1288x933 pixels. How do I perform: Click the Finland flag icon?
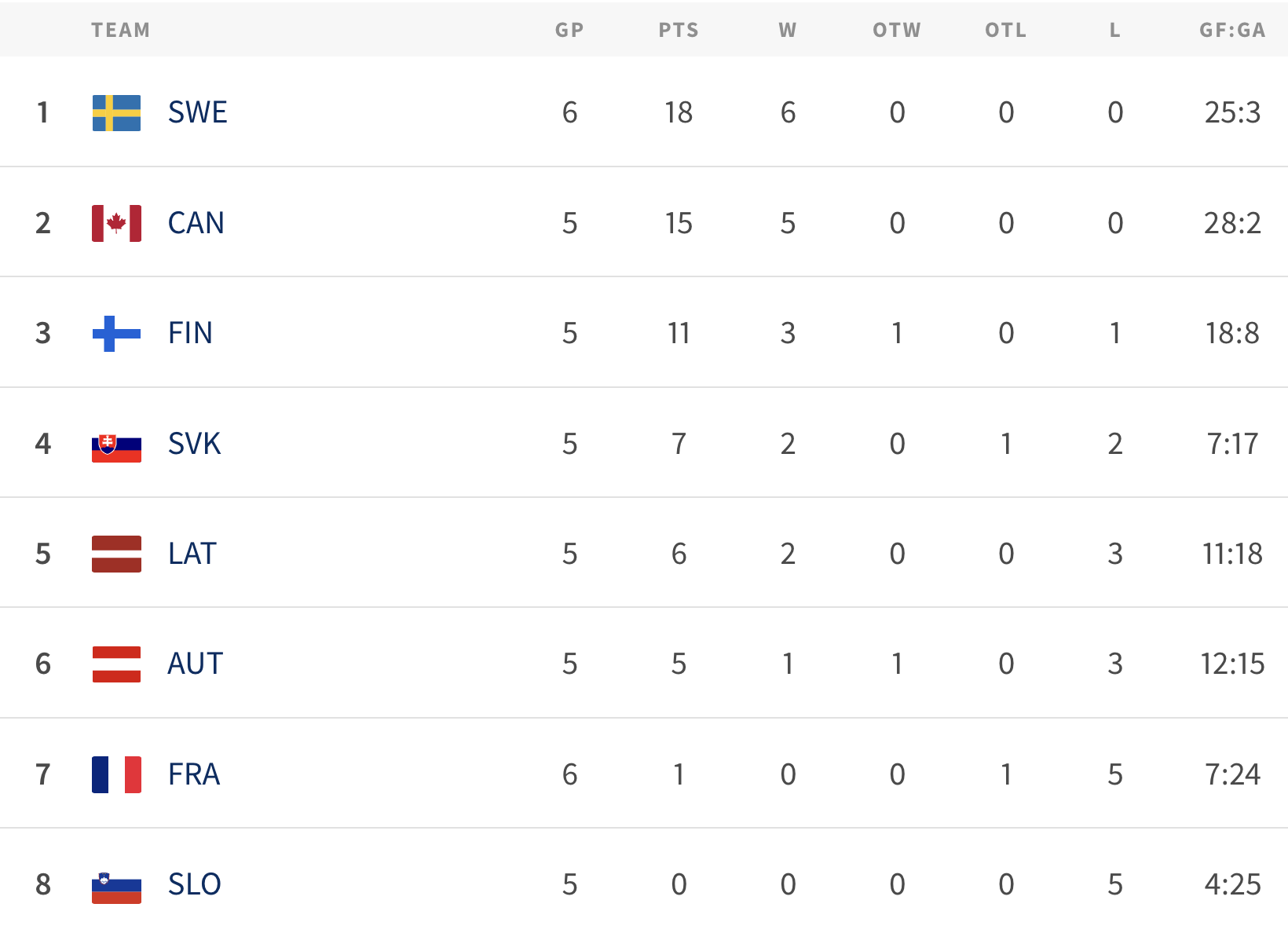[116, 334]
